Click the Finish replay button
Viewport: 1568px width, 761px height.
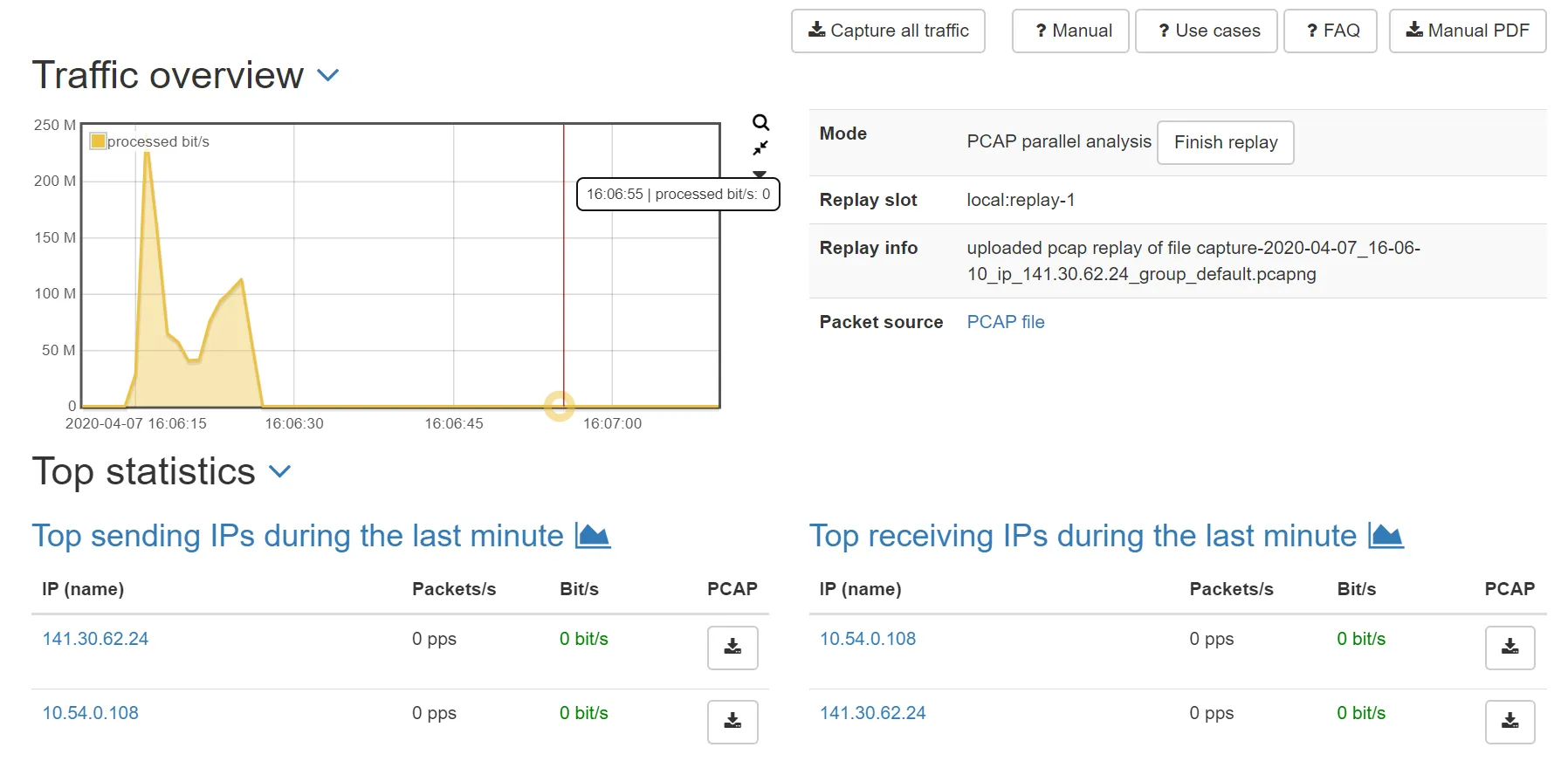[x=1225, y=142]
